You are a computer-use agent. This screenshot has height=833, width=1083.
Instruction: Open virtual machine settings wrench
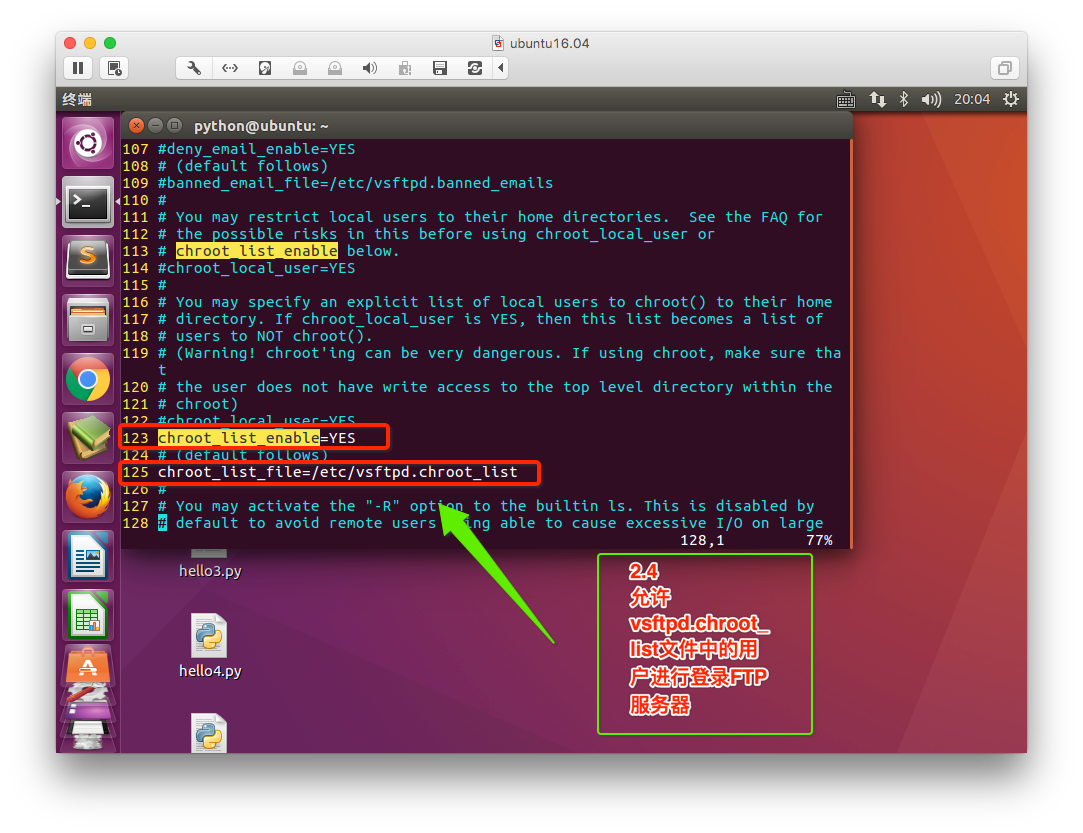pyautogui.click(x=194, y=68)
